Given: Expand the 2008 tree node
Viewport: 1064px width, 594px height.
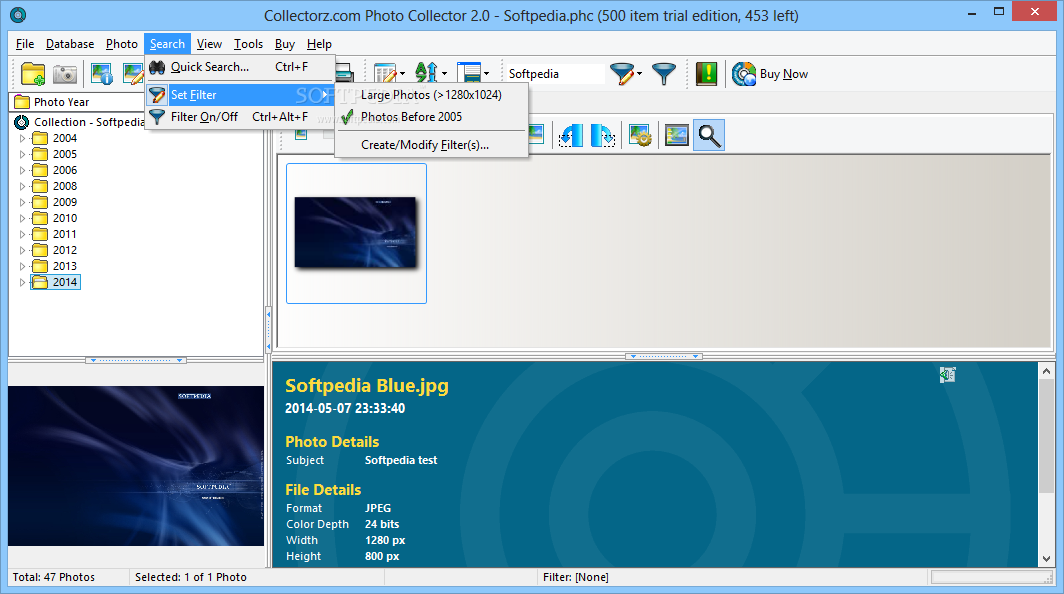Looking at the screenshot, I should pyautogui.click(x=22, y=187).
